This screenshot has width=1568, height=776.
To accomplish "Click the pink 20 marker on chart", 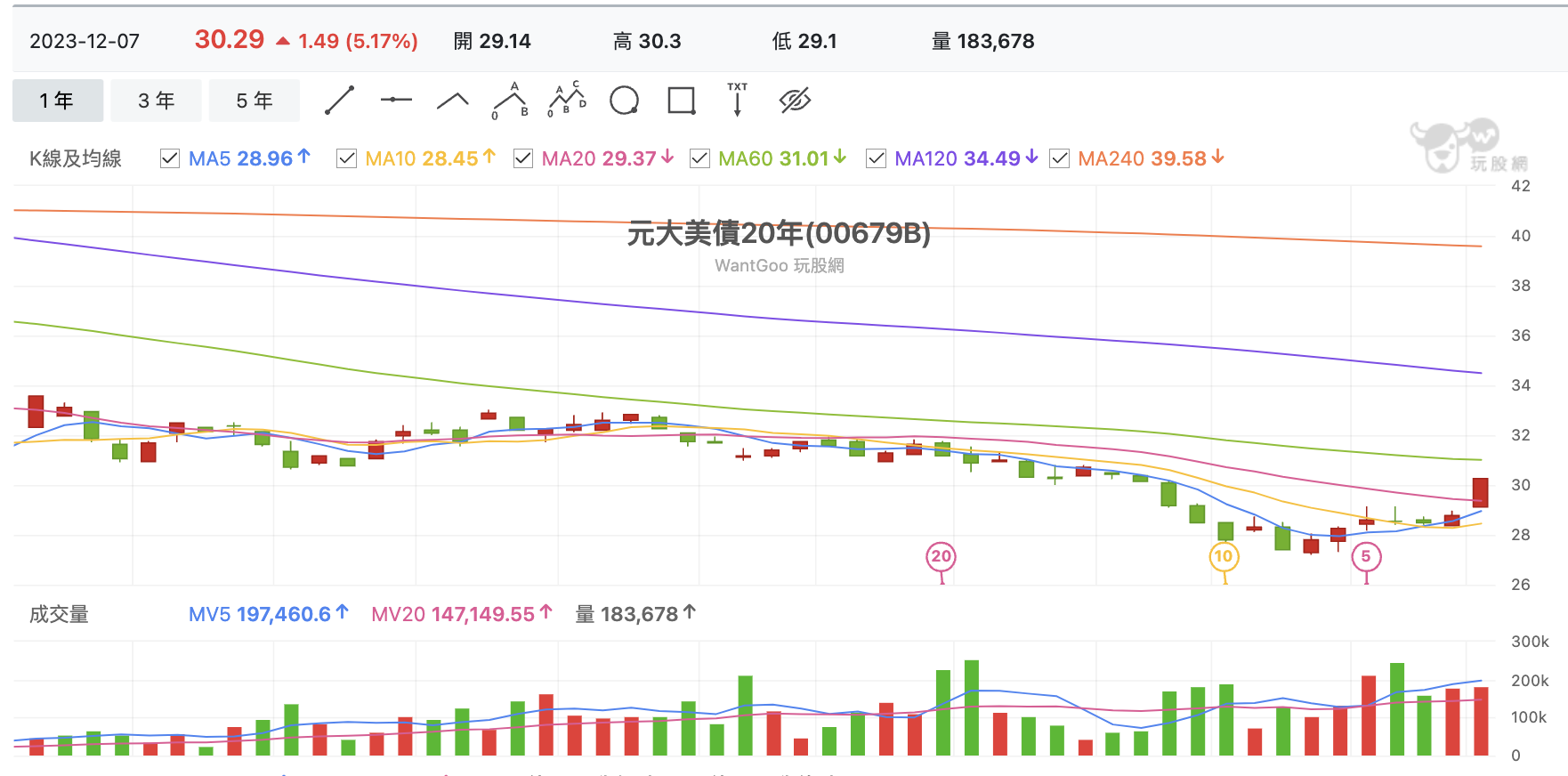I will pos(942,557).
